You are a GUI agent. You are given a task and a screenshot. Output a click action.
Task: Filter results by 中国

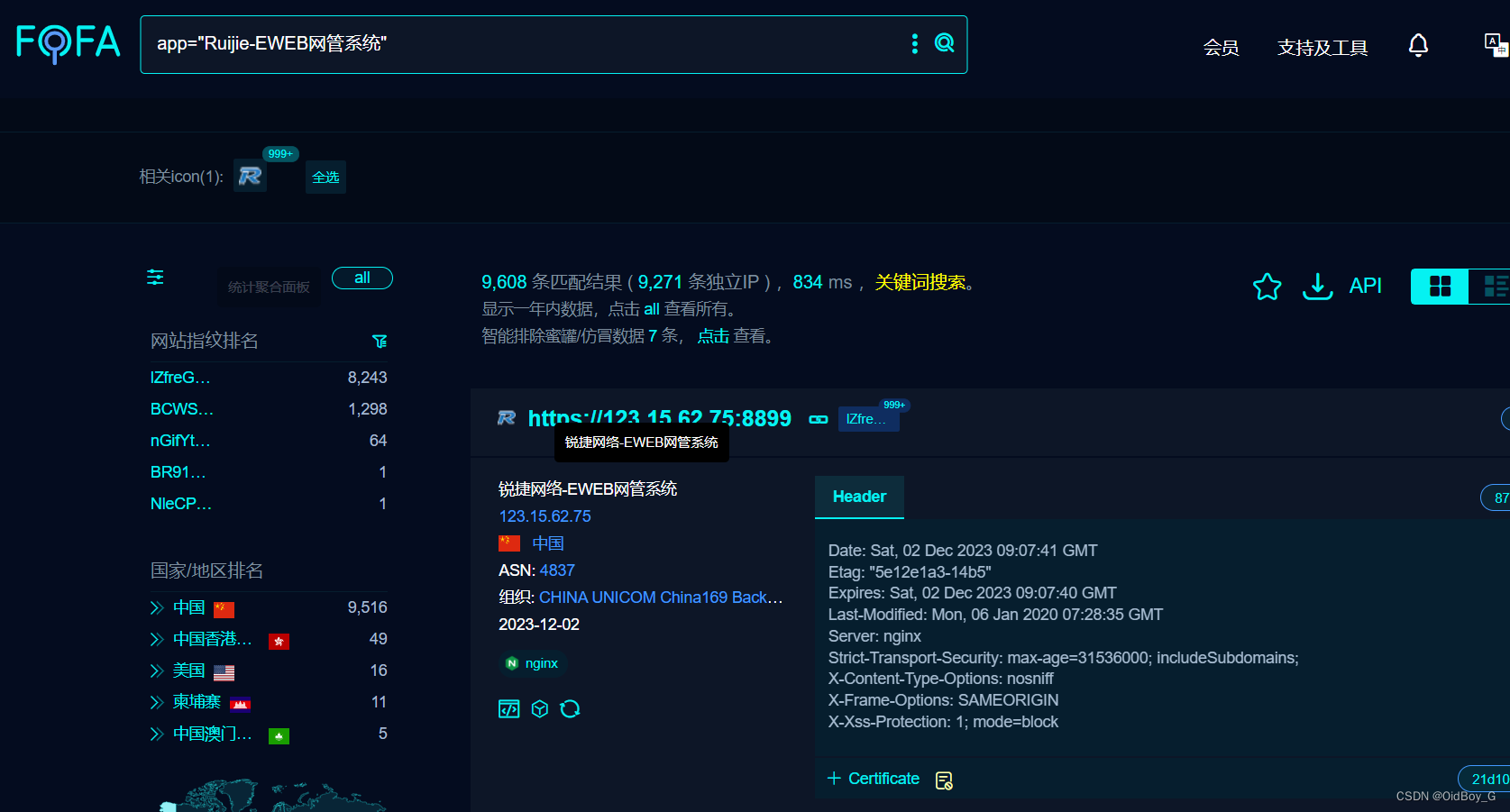[189, 607]
